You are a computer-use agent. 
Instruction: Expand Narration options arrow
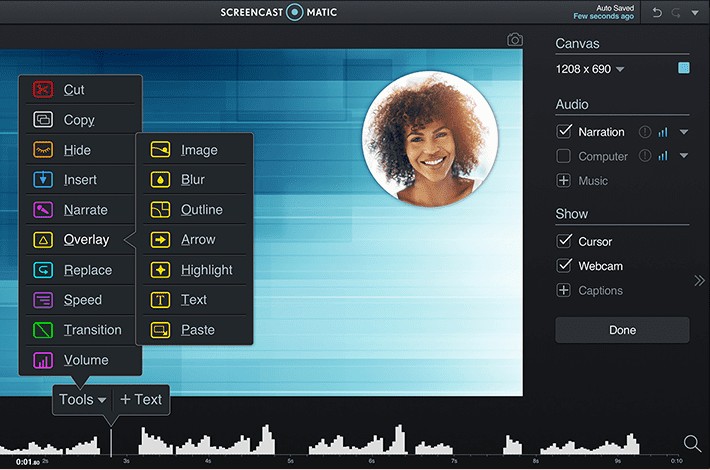click(x=684, y=132)
